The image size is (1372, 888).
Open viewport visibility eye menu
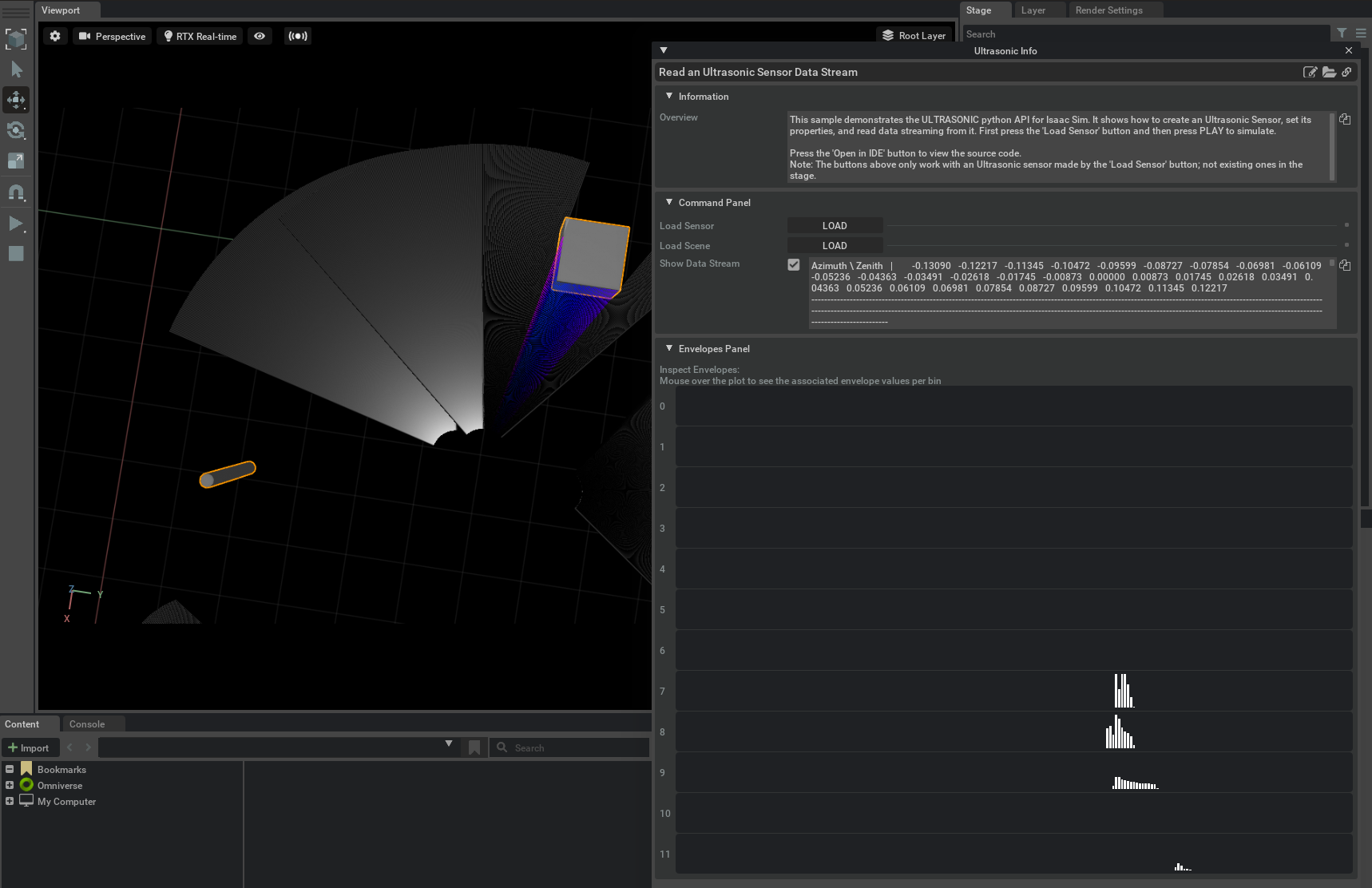click(260, 36)
